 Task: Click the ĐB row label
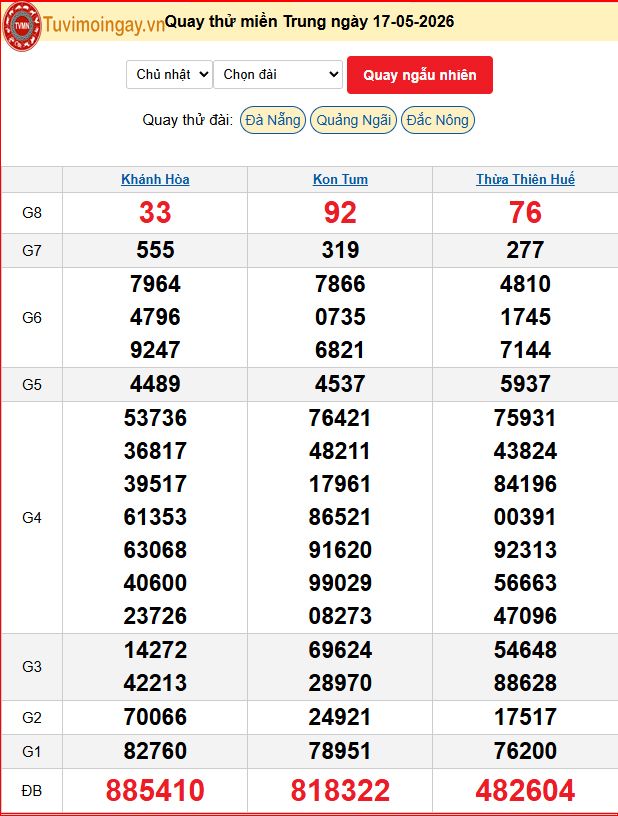[32, 791]
